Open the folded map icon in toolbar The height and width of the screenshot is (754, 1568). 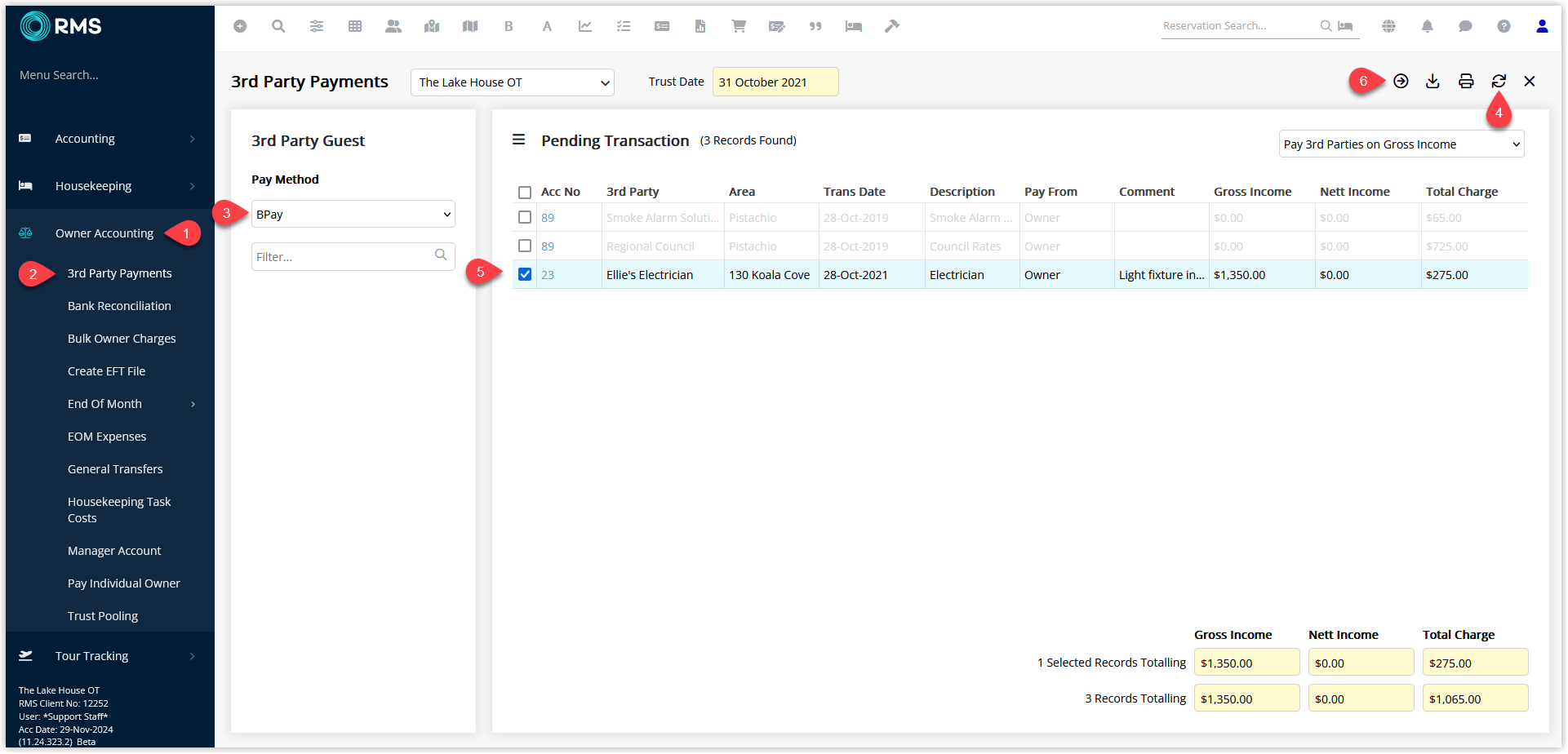point(470,26)
